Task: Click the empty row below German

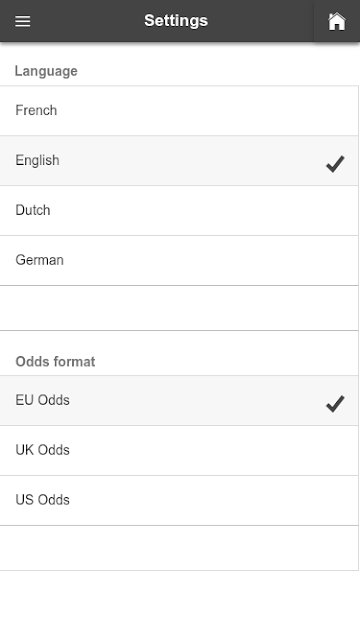Action: [x=179, y=308]
